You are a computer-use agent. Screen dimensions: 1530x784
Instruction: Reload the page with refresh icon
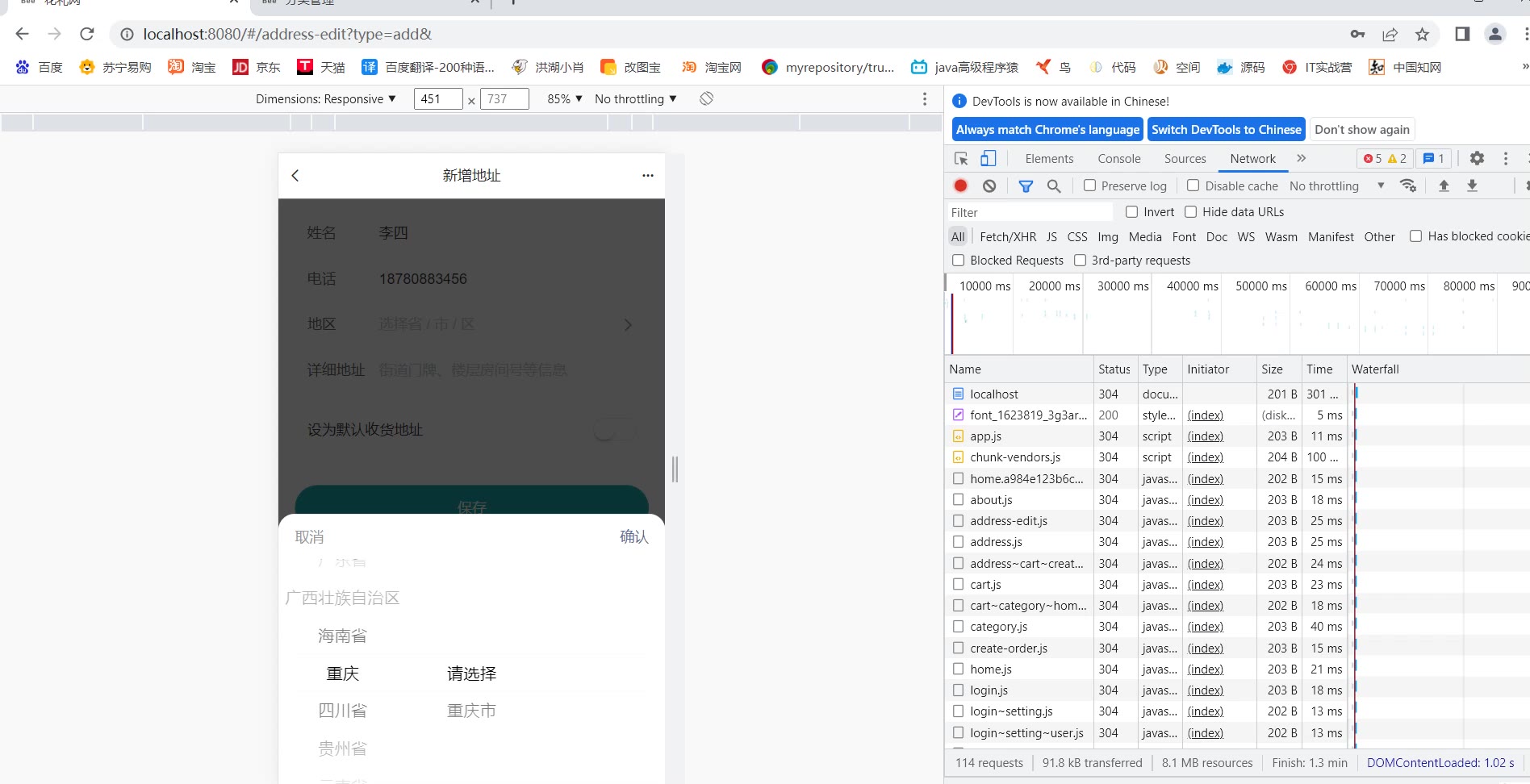point(87,34)
